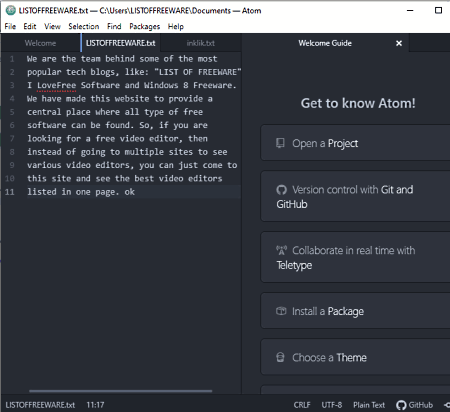
Task: Select the LISTOFFREEWARE.txt tab
Action: pos(120,43)
